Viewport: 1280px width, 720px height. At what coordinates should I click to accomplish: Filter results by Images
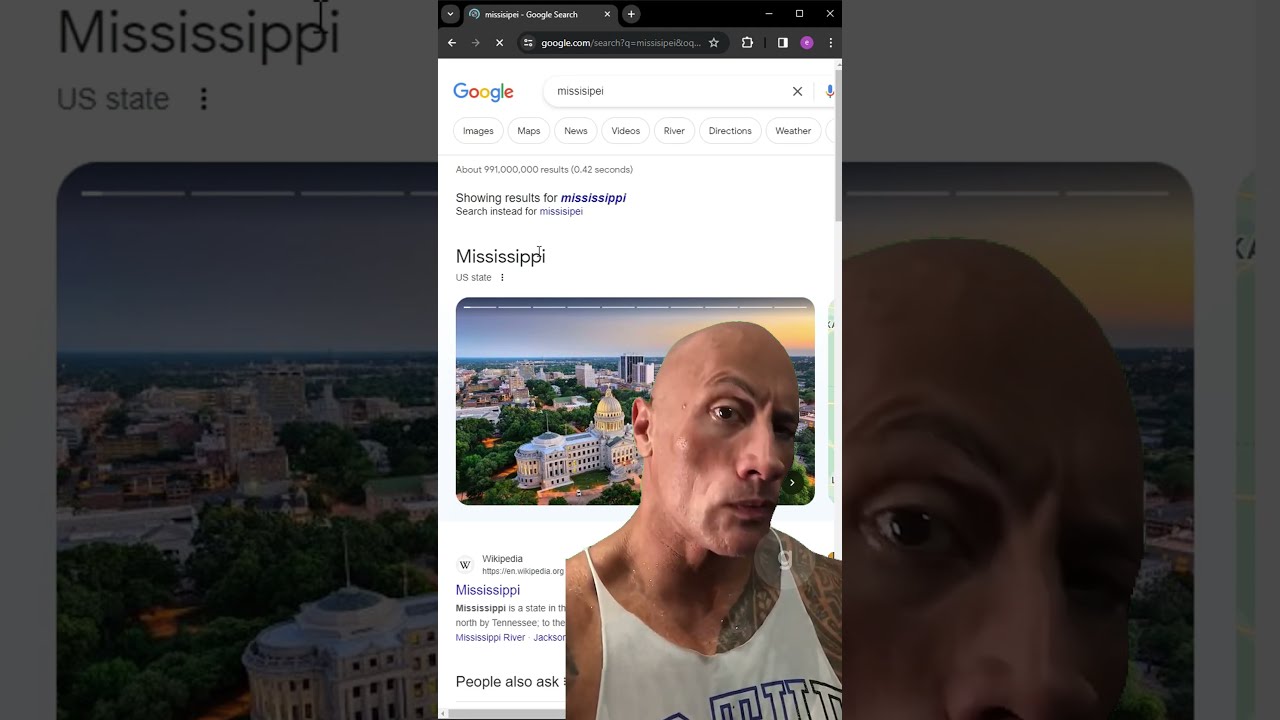(x=478, y=131)
